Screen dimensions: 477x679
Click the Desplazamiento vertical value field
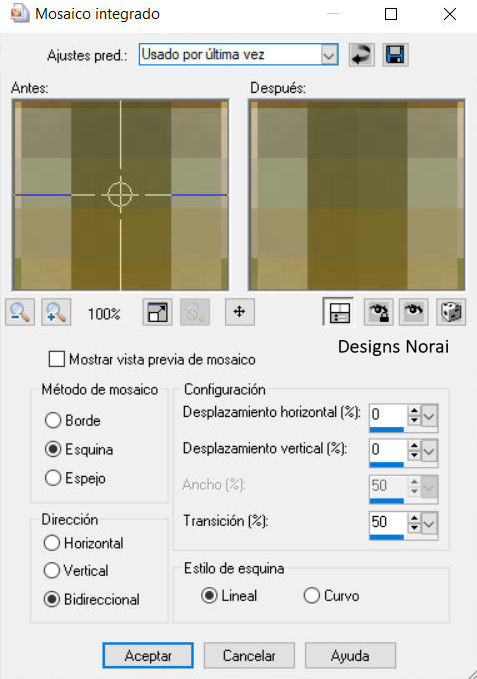click(388, 450)
